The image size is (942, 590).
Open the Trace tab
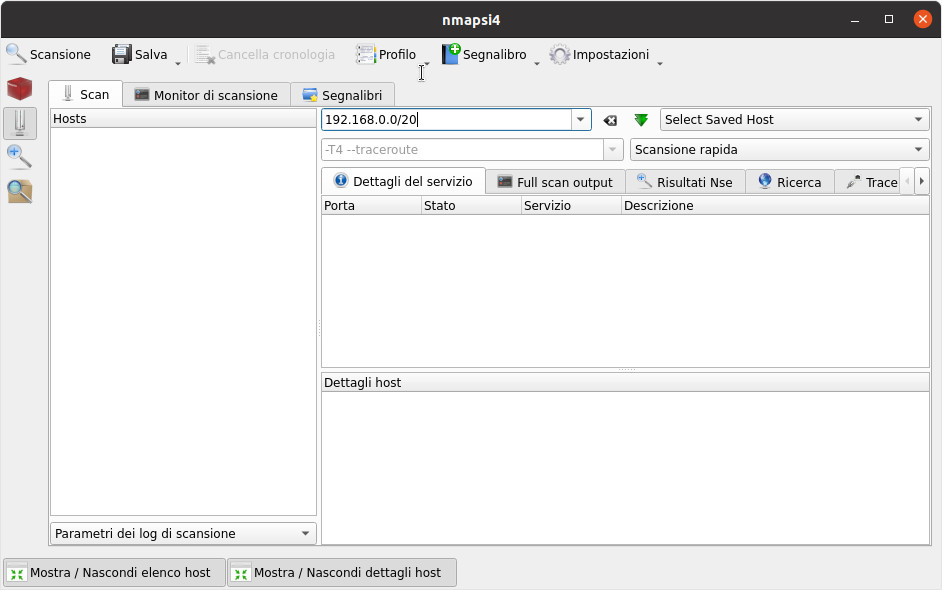click(868, 183)
